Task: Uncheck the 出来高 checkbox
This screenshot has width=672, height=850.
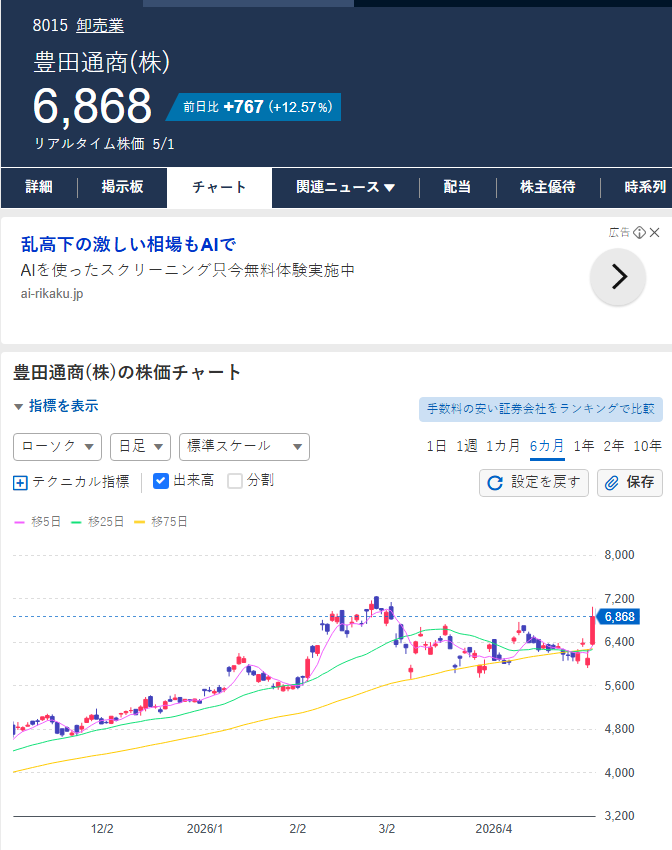Action: coord(161,481)
